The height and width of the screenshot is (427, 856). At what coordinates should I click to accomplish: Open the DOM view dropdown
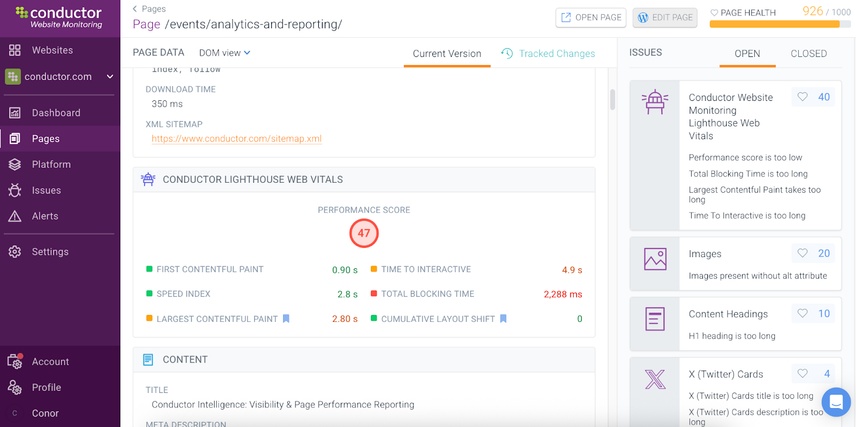(x=224, y=53)
